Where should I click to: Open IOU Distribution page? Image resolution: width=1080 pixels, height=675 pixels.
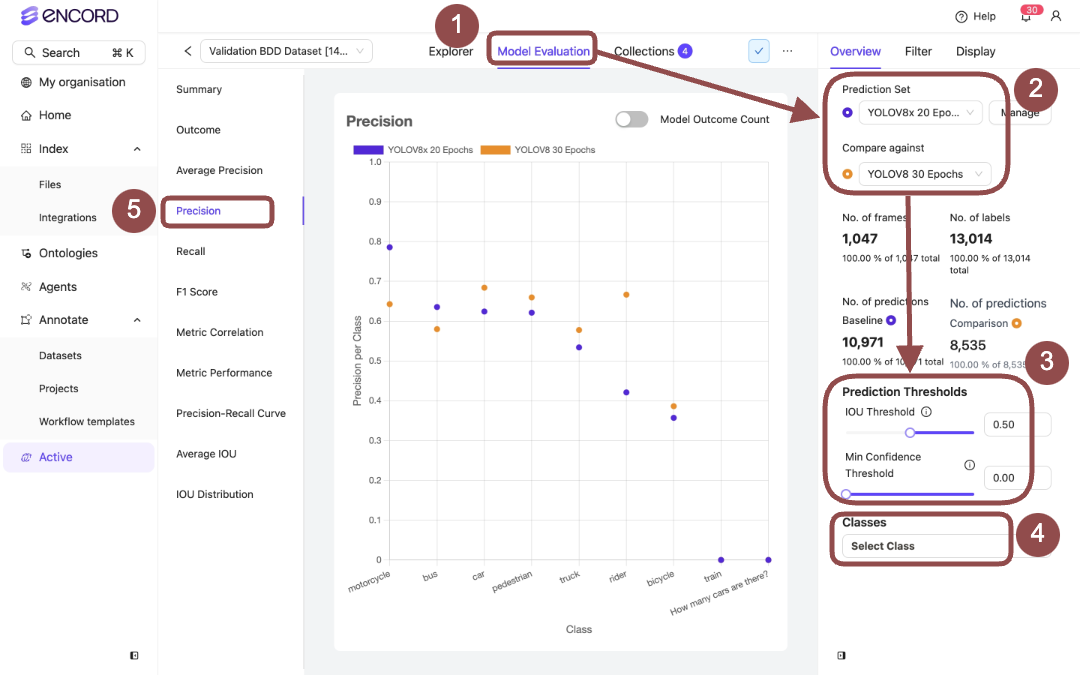pos(214,495)
